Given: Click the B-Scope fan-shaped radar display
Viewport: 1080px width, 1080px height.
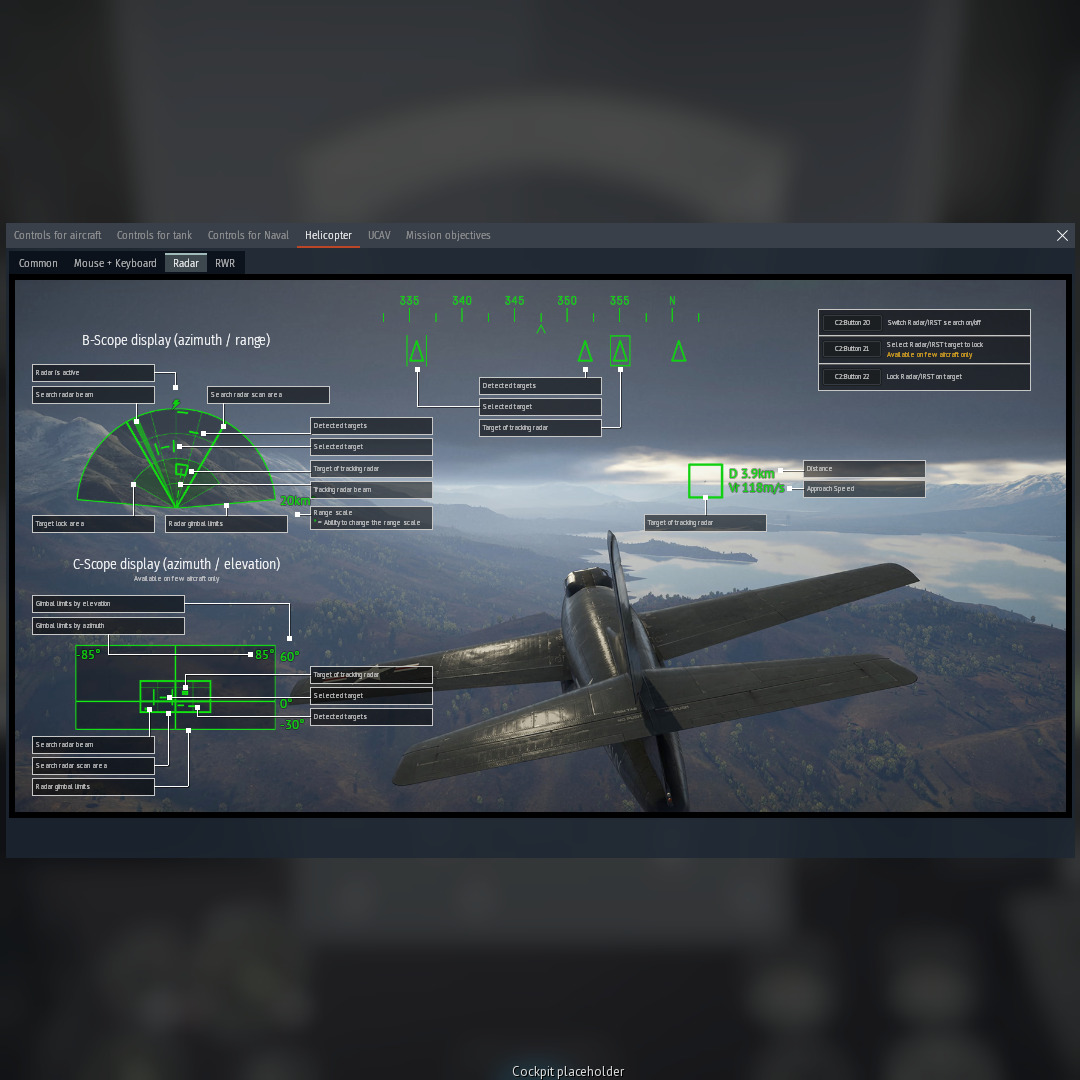Looking at the screenshot, I should pyautogui.click(x=176, y=460).
